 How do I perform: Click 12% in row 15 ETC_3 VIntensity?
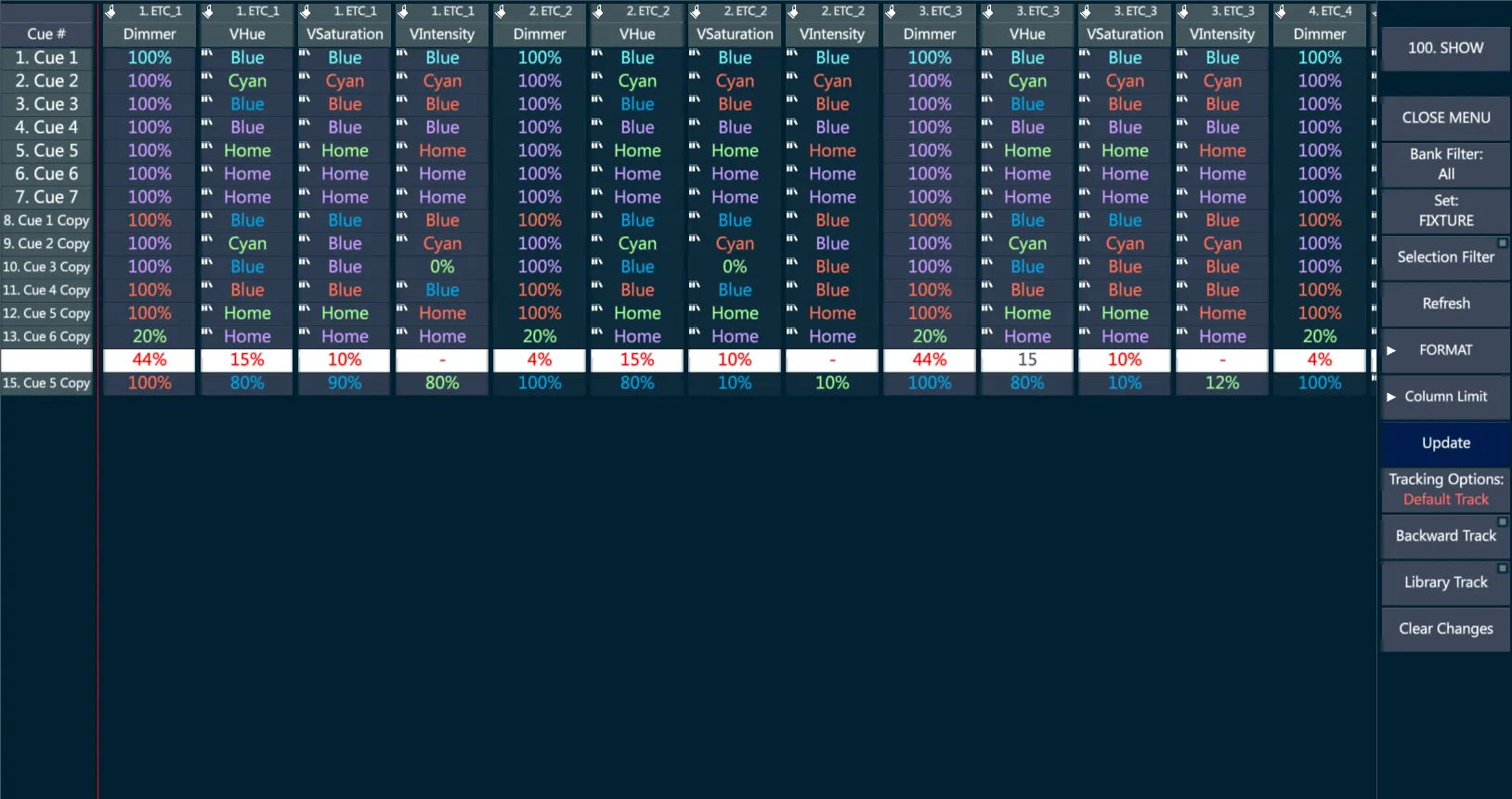coord(1222,383)
